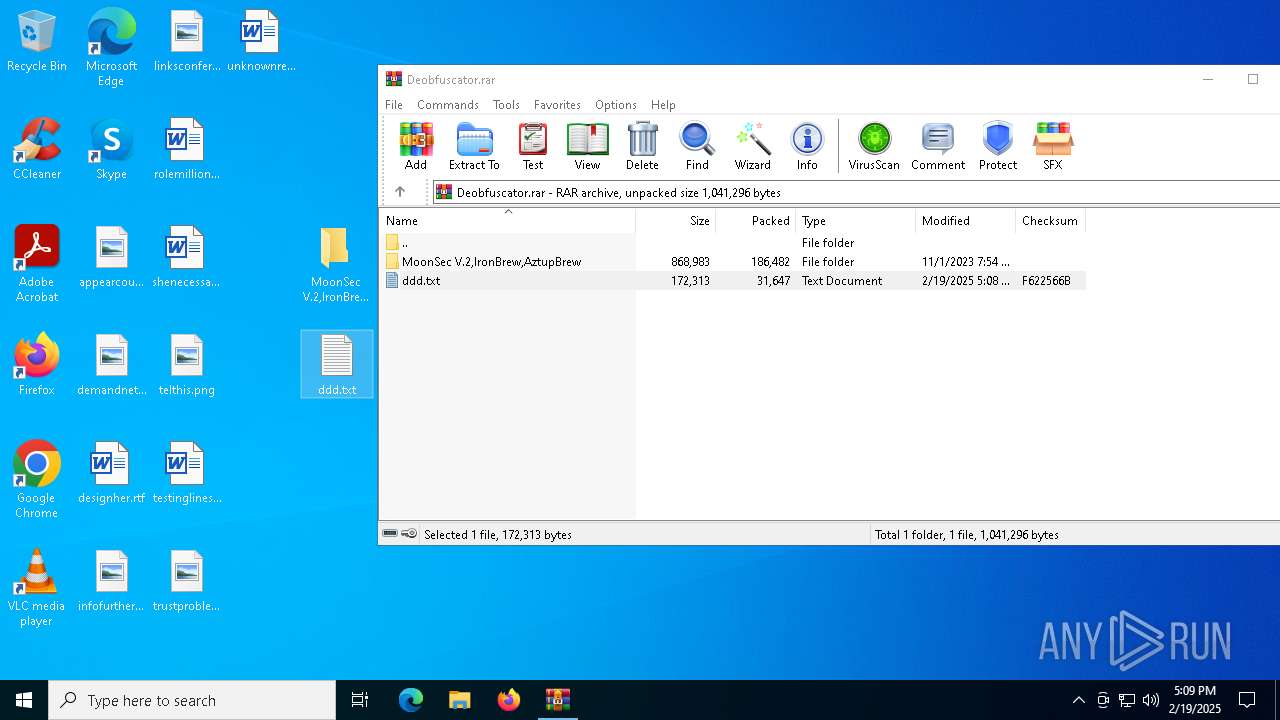
Task: Click the Add toolbar icon in WinRAR
Action: pos(416,146)
